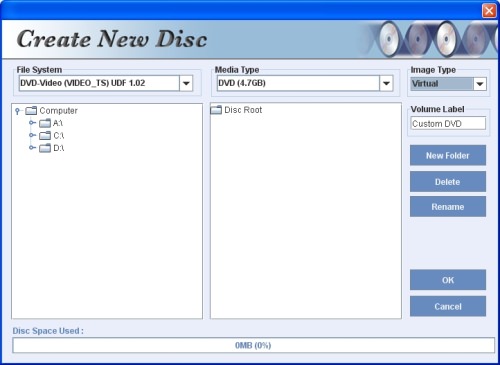Open the File System dropdown arrow
The image size is (500, 365).
click(186, 83)
